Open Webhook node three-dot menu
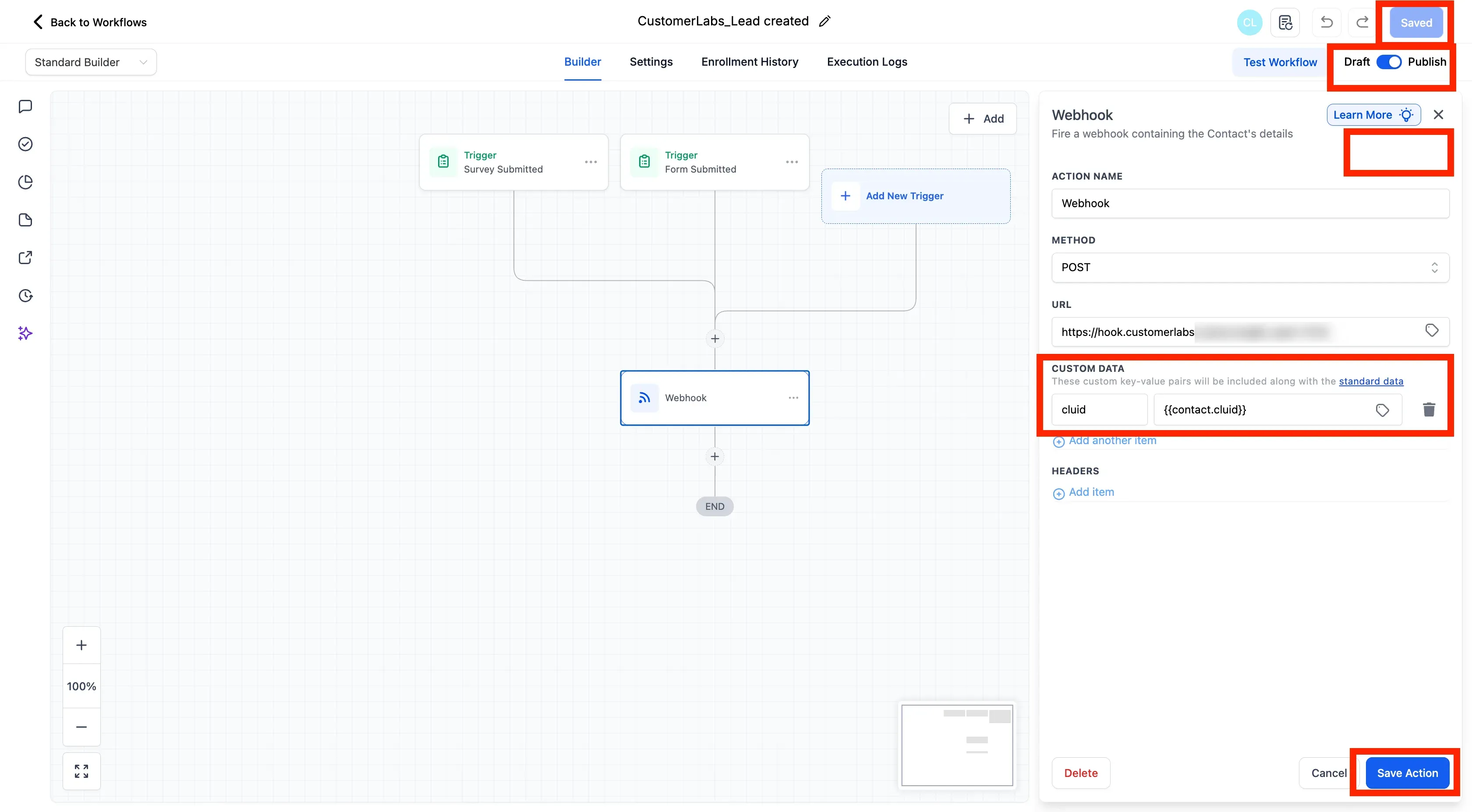Image resolution: width=1472 pixels, height=812 pixels. 793,398
